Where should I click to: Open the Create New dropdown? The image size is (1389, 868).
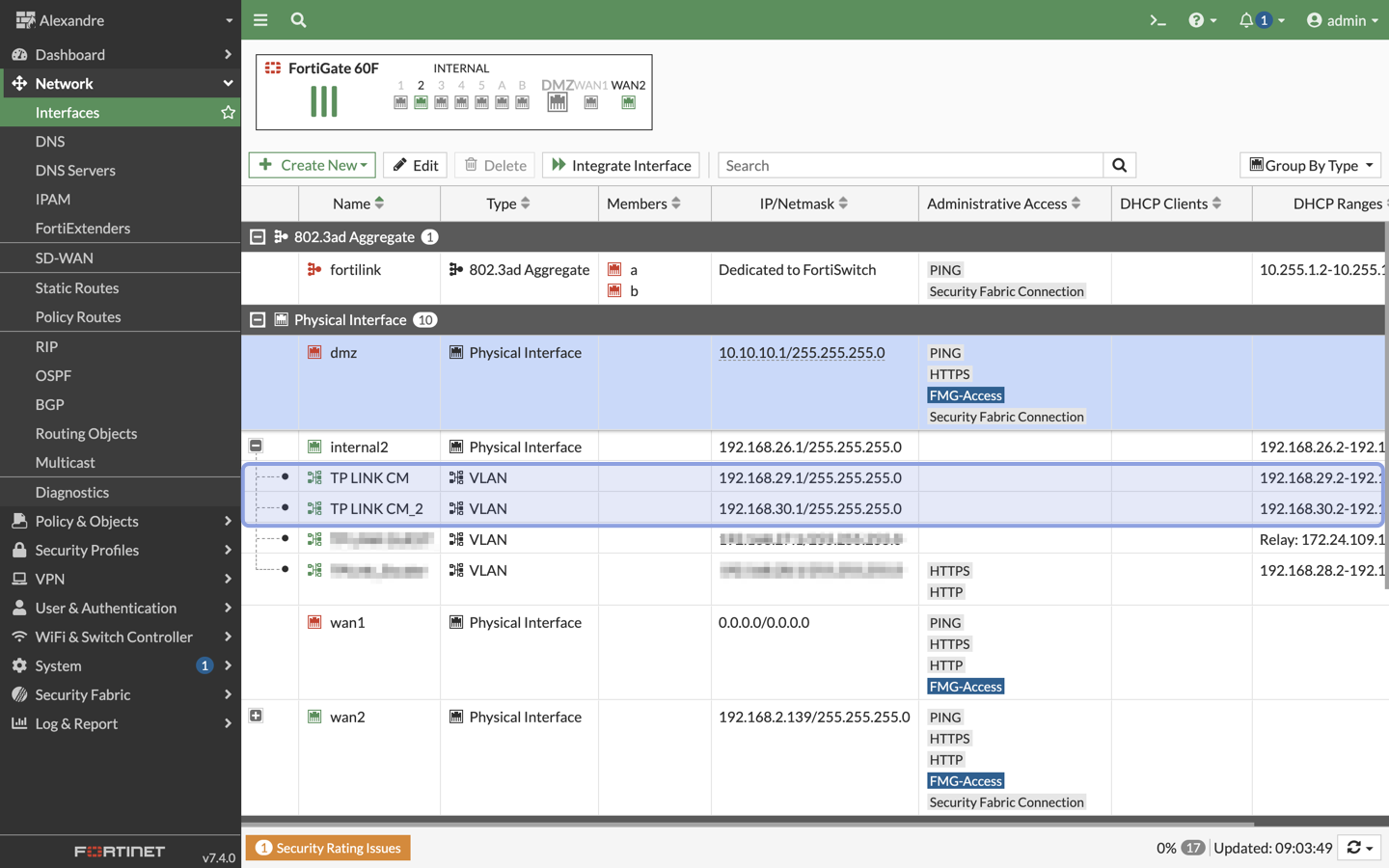(312, 165)
